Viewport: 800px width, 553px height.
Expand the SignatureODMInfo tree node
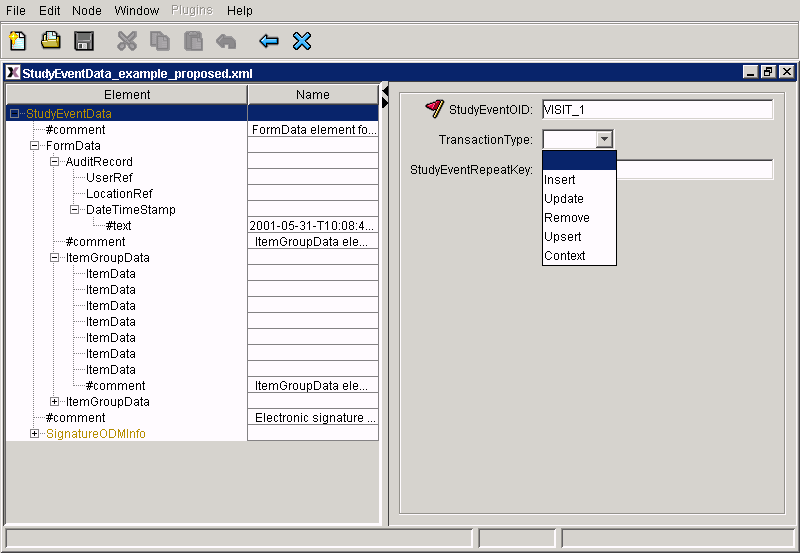[x=35, y=434]
